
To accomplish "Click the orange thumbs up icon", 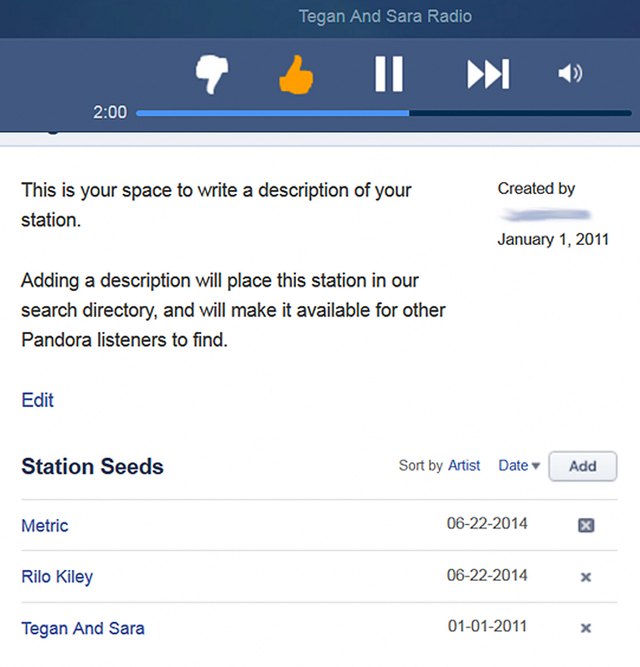I will (x=296, y=74).
